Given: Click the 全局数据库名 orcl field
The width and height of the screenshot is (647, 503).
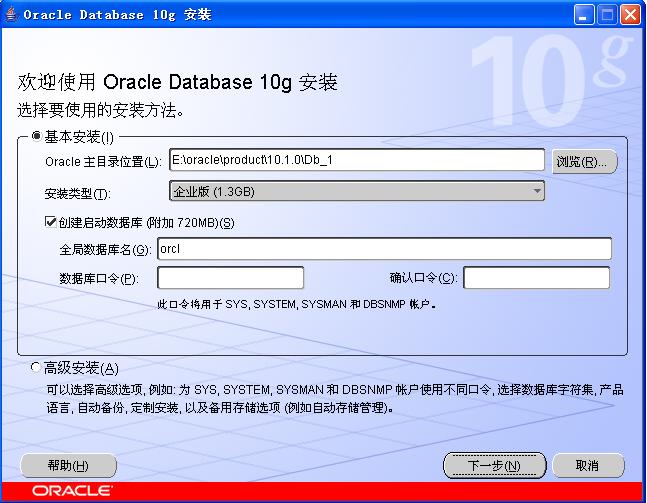Looking at the screenshot, I should tap(384, 249).
